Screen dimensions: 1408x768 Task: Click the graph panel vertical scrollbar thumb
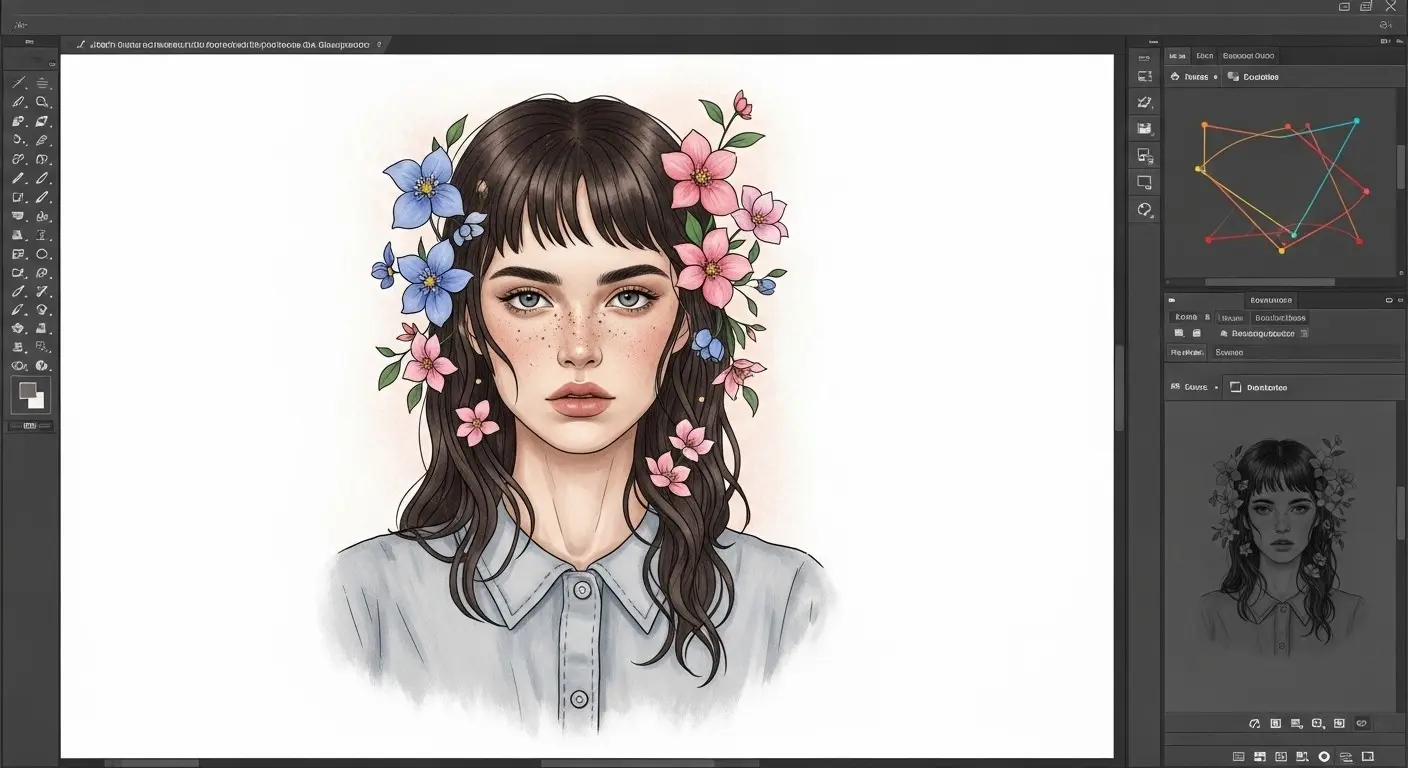coord(1401,165)
